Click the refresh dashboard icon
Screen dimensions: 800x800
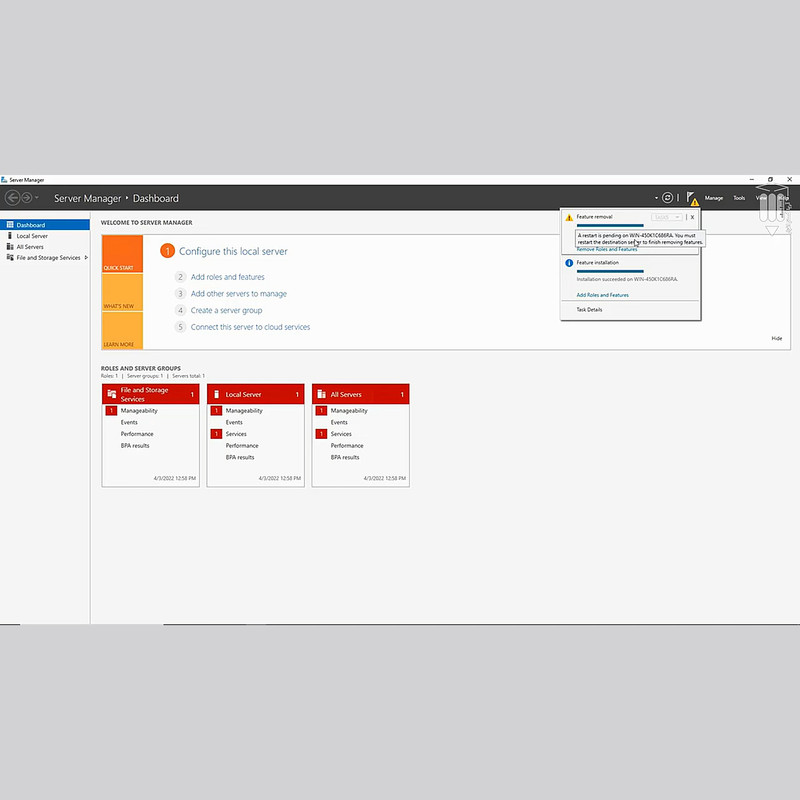tap(667, 198)
